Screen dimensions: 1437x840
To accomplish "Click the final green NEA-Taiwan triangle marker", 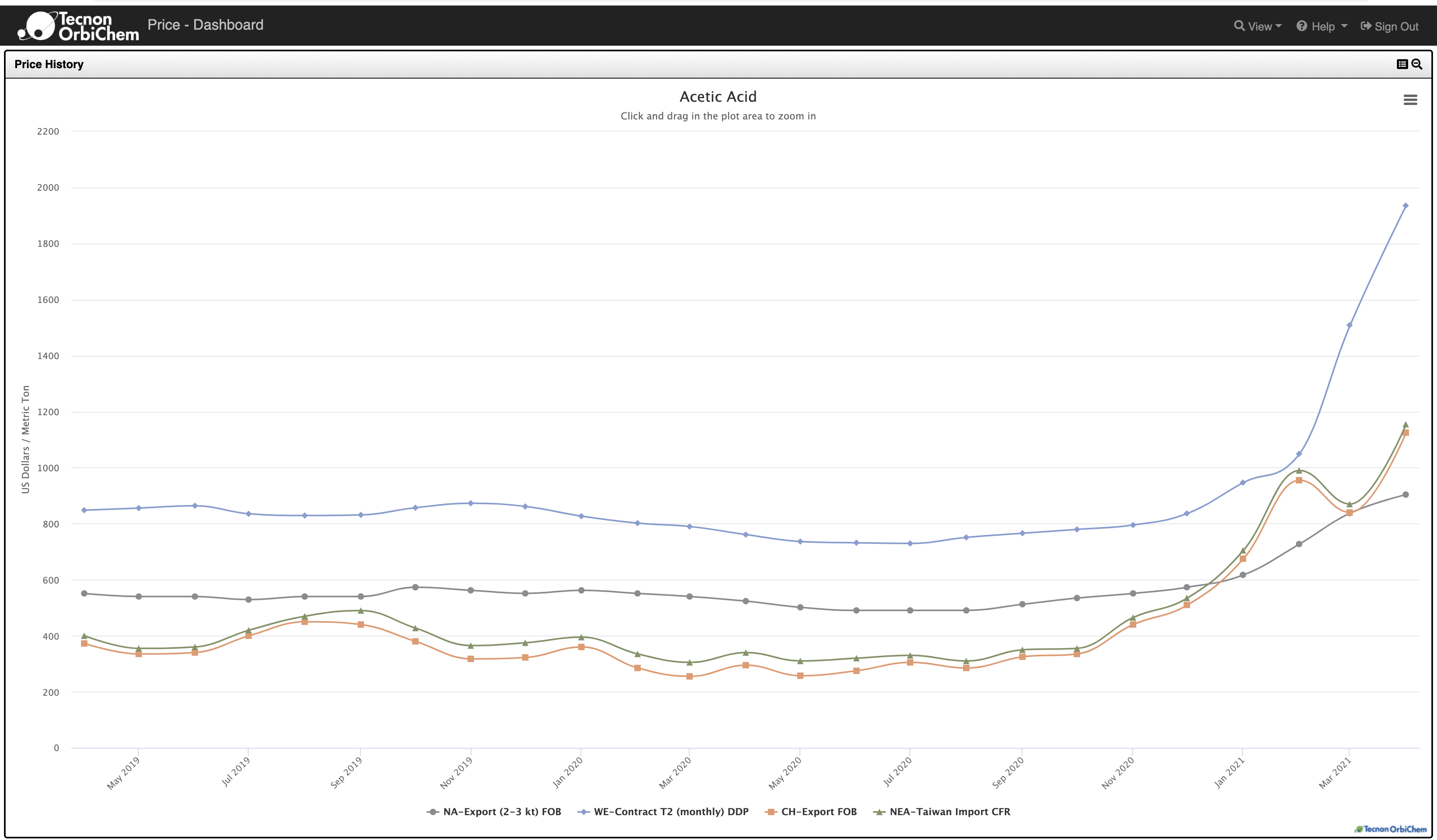I will pos(1405,424).
